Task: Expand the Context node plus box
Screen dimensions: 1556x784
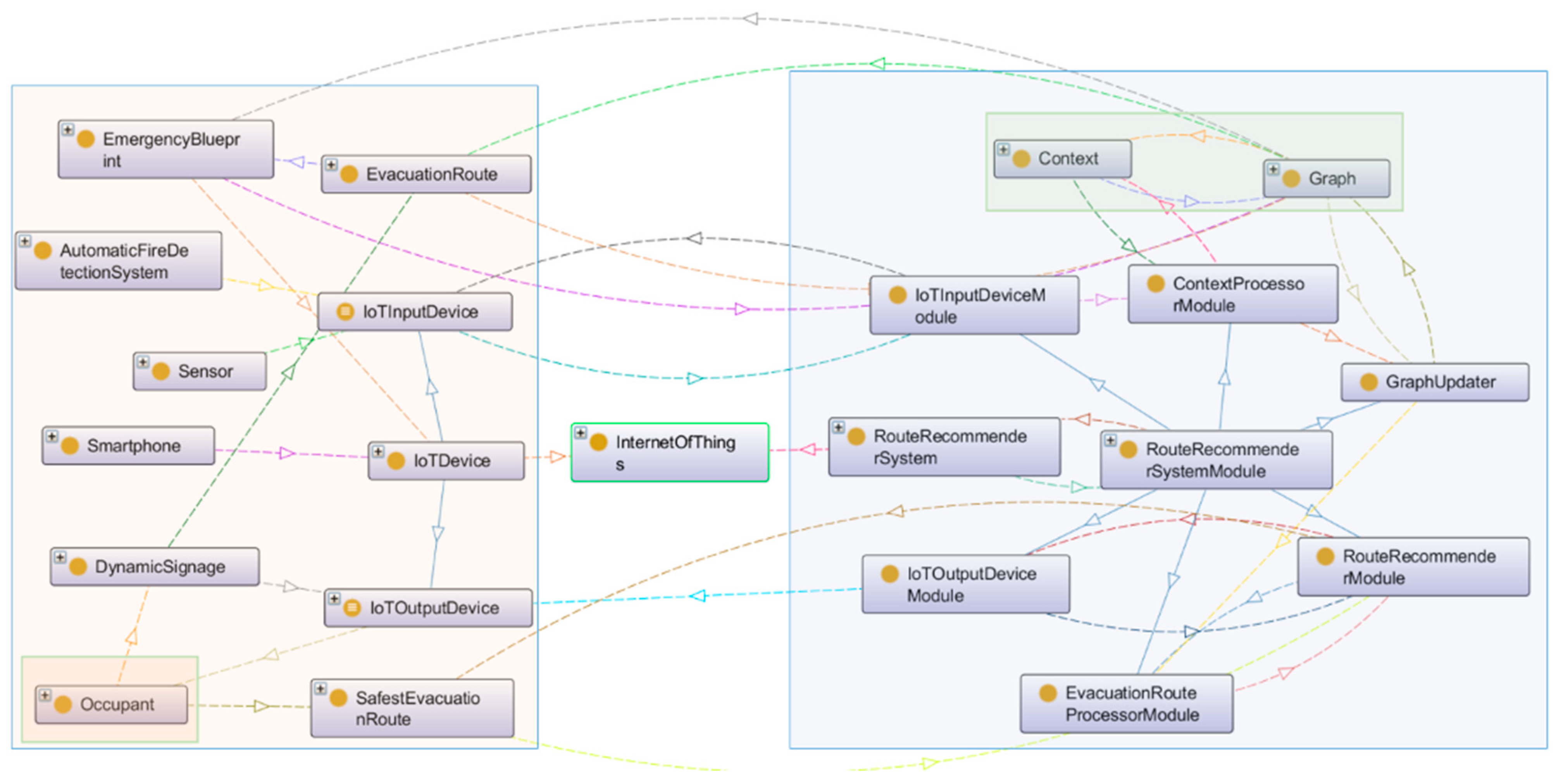Action: [x=1003, y=149]
